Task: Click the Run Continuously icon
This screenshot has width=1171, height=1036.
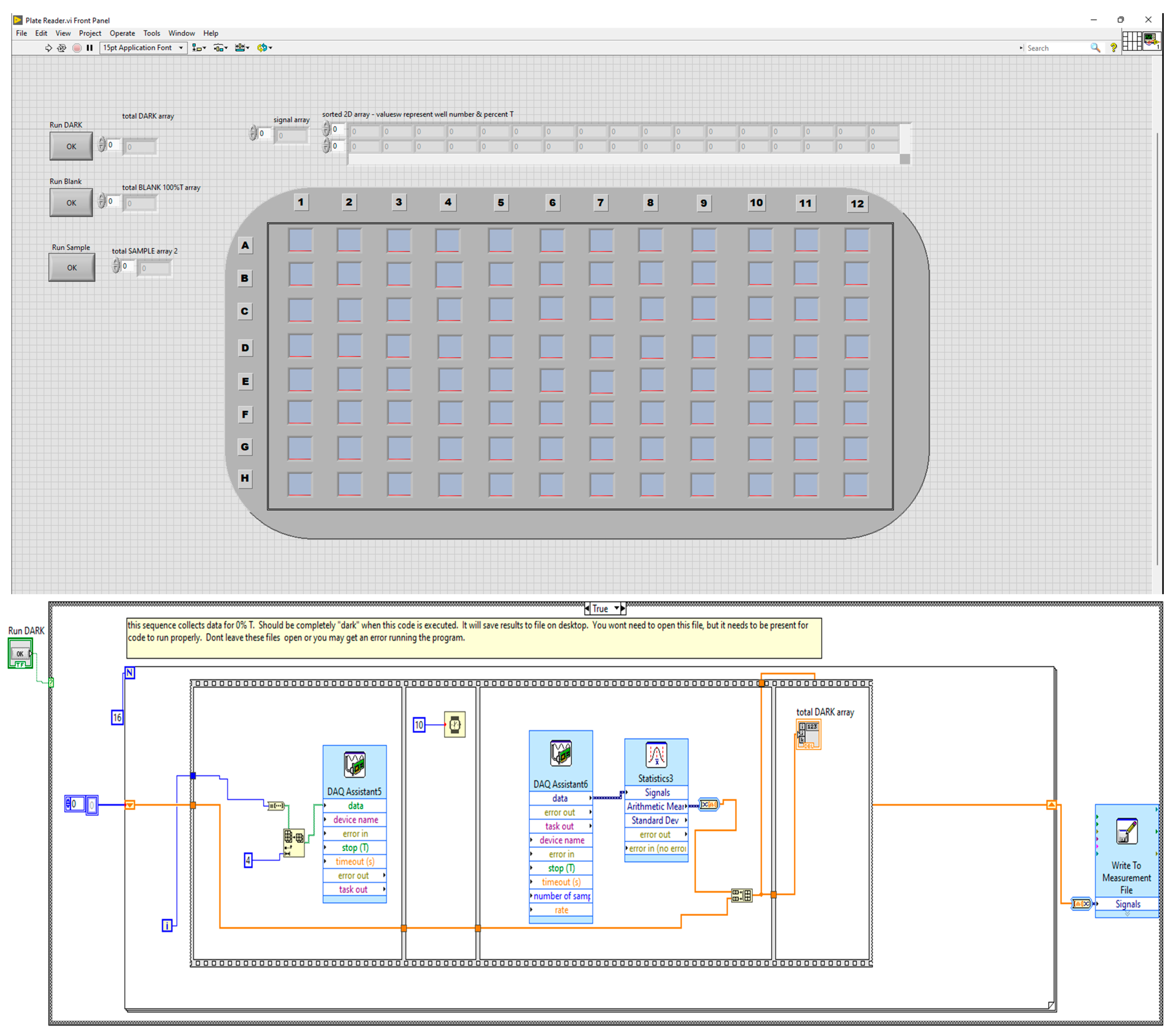Action: (x=62, y=48)
